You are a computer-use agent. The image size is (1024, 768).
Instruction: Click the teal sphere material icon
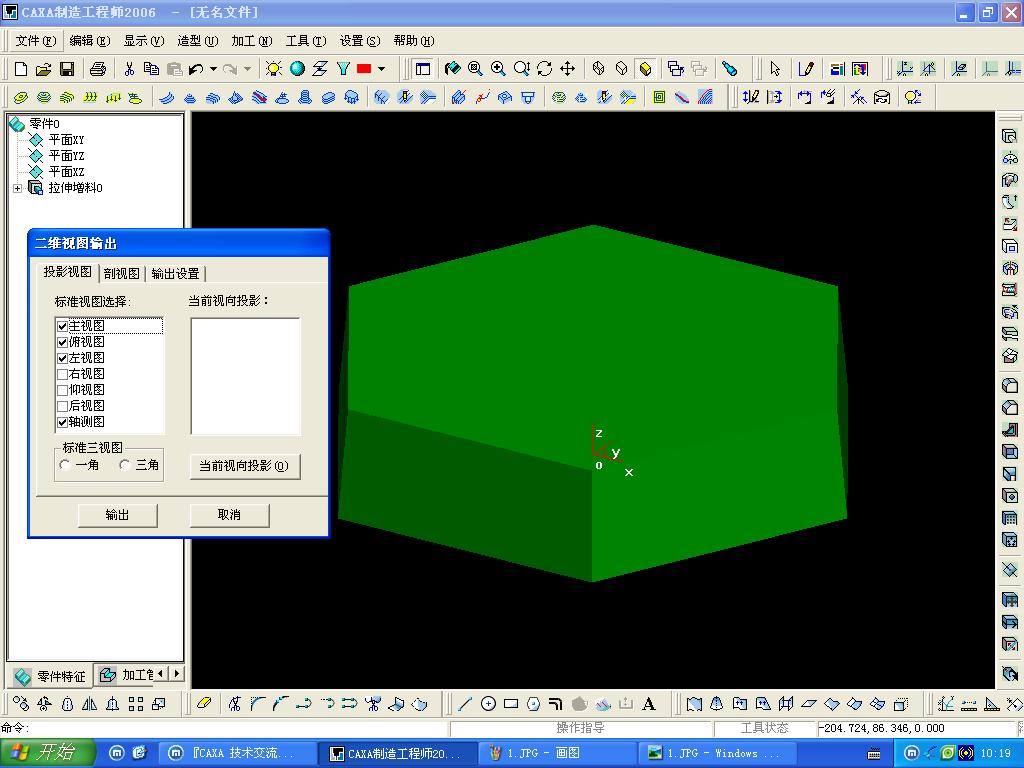297,69
